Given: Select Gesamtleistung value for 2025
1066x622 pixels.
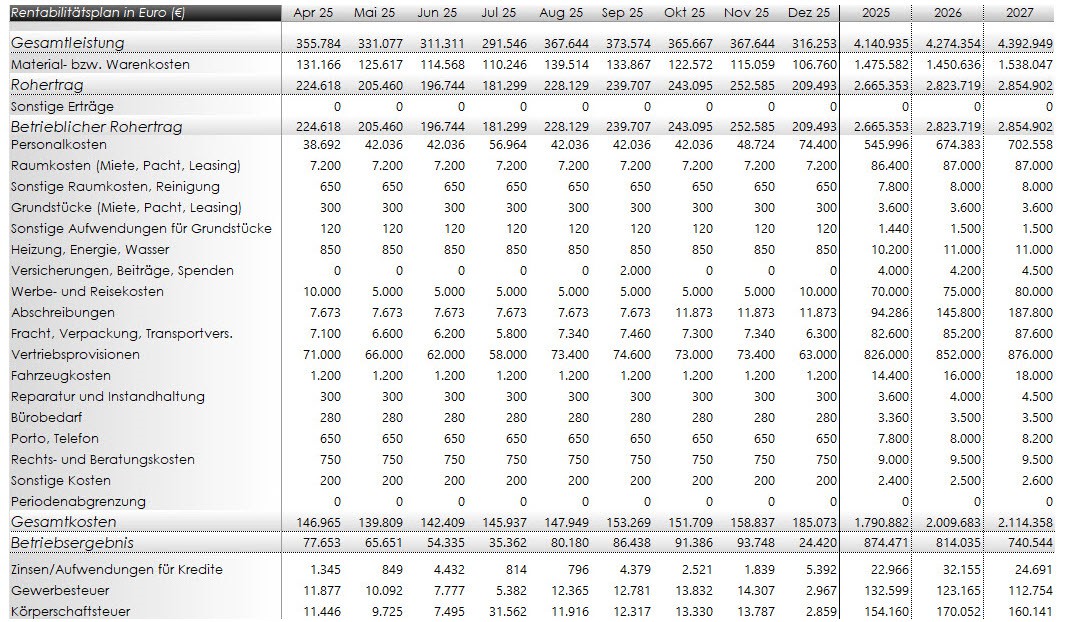Looking at the screenshot, I should coord(876,43).
